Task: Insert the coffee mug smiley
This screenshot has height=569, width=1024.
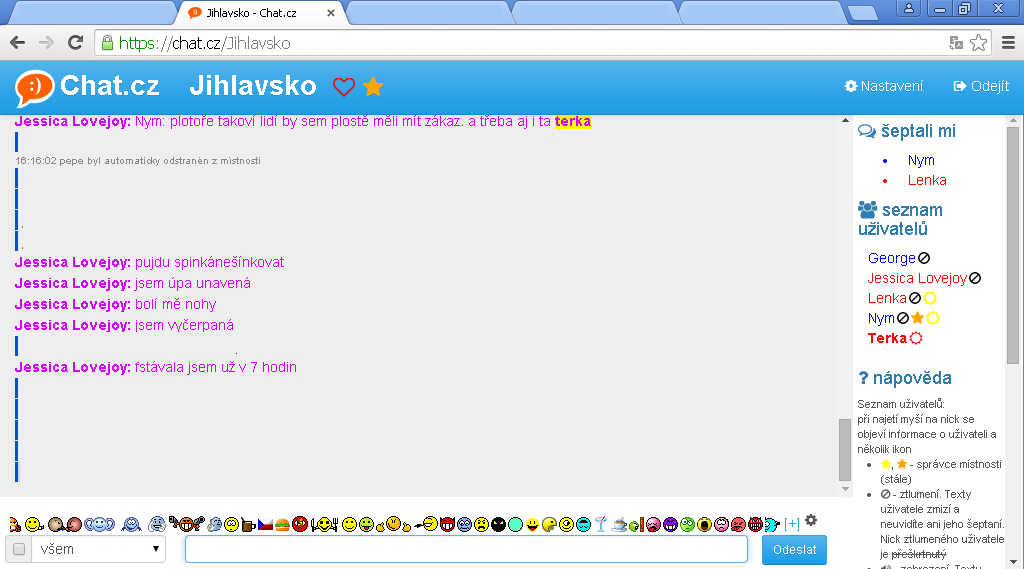Action: click(248, 525)
